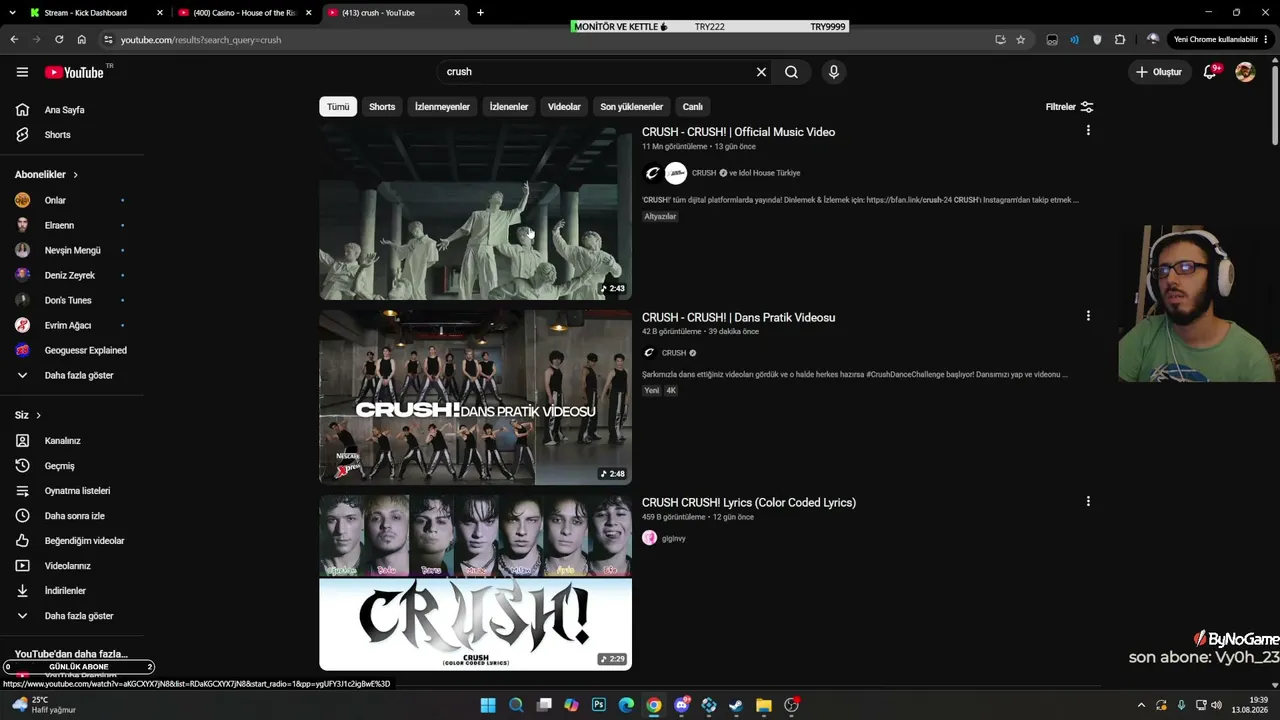Click the shield extension icon in Chrome toolbar
Image resolution: width=1280 pixels, height=720 pixels.
[x=1097, y=40]
